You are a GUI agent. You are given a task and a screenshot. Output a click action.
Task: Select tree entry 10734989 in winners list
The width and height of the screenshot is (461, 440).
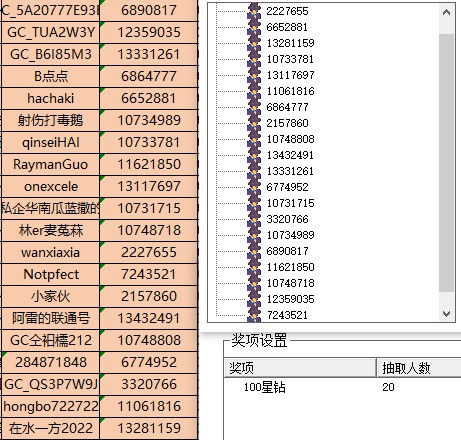290,235
